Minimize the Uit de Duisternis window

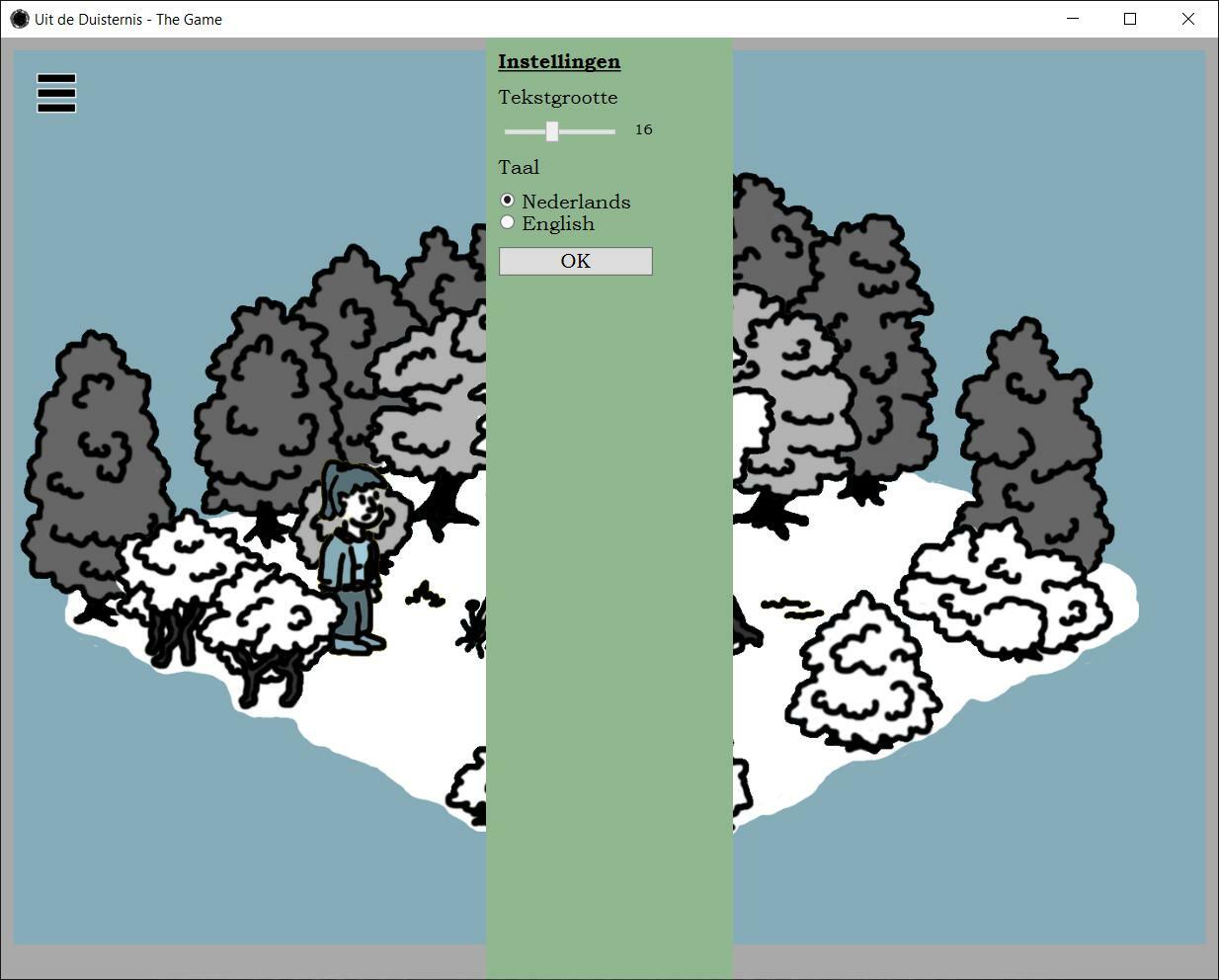(x=1073, y=19)
